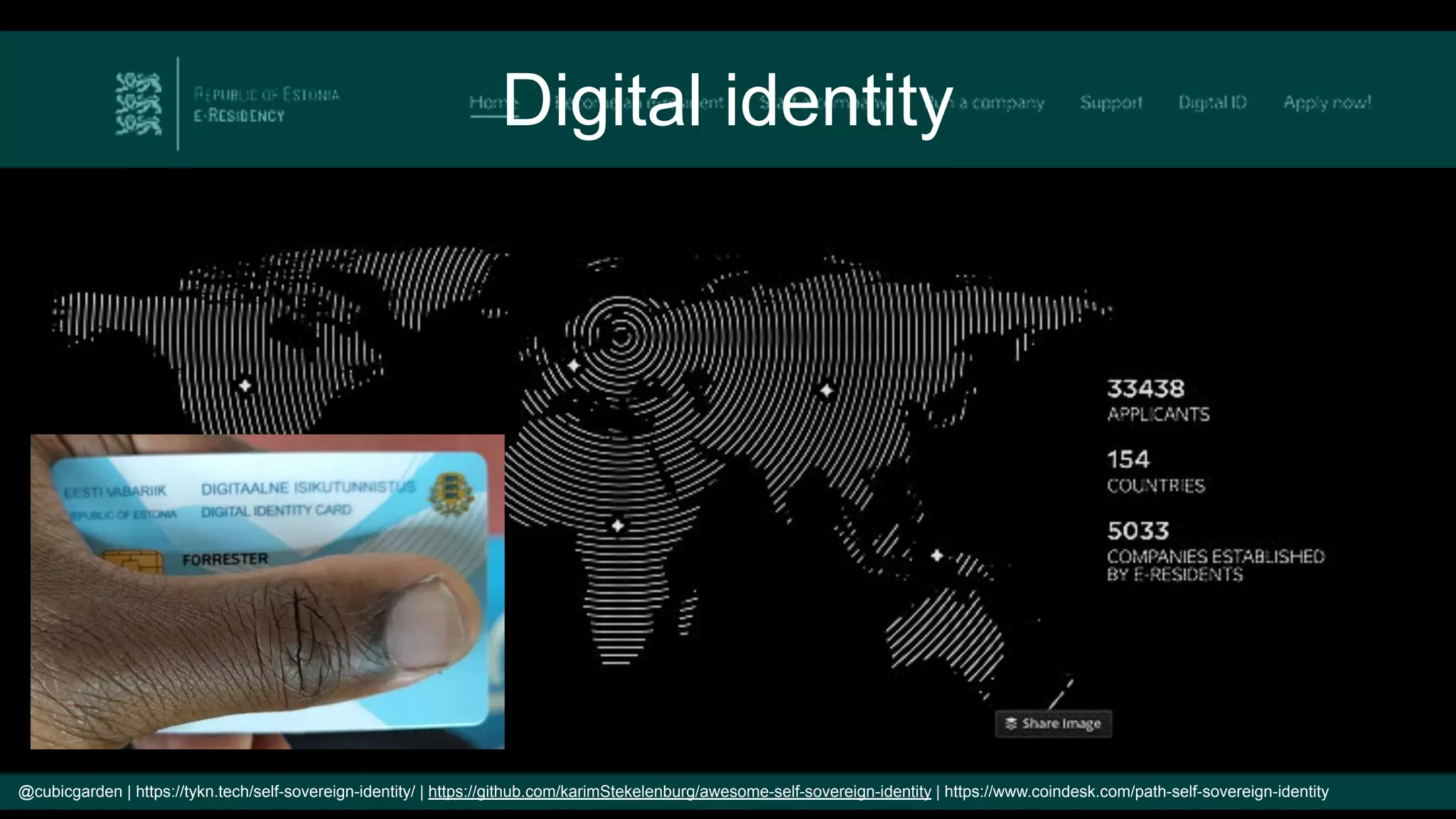Viewport: 1456px width, 819px height.
Task: Click the 154 countries number
Action: tap(1128, 459)
